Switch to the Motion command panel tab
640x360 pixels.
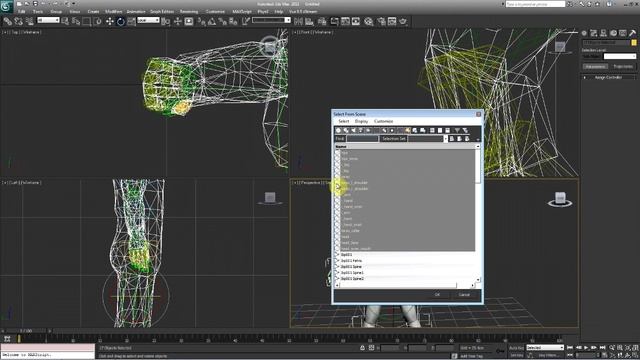613,33
